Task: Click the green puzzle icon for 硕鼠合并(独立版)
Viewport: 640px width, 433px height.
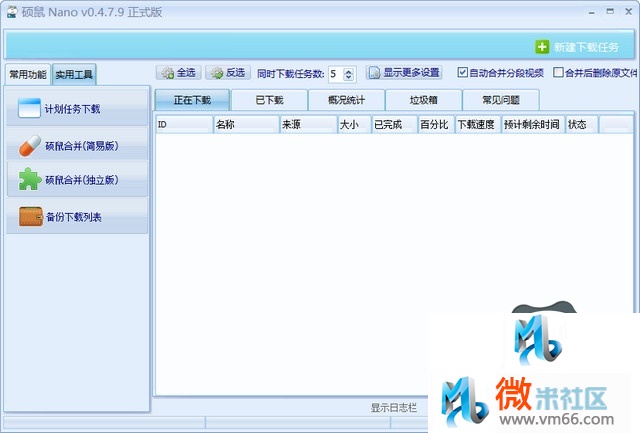Action: (x=29, y=179)
